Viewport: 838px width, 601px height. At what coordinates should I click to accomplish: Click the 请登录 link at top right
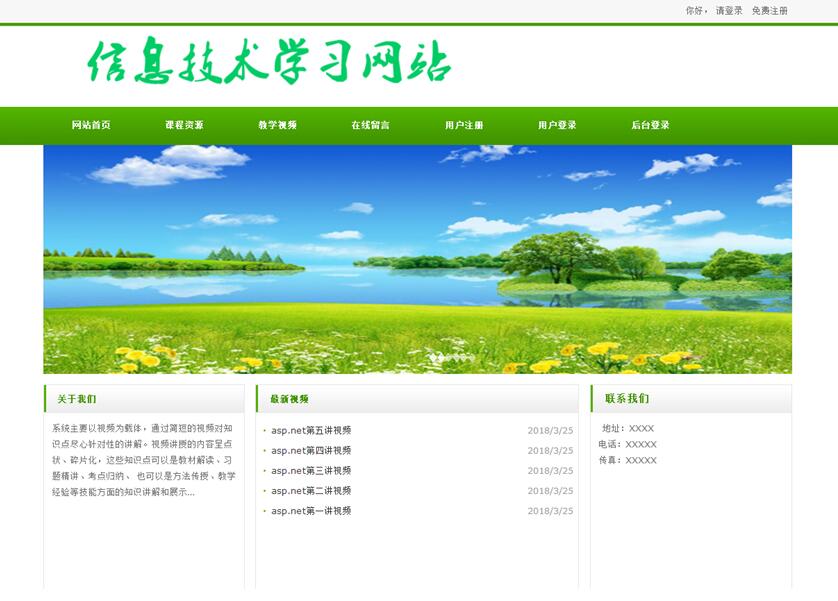coord(729,11)
